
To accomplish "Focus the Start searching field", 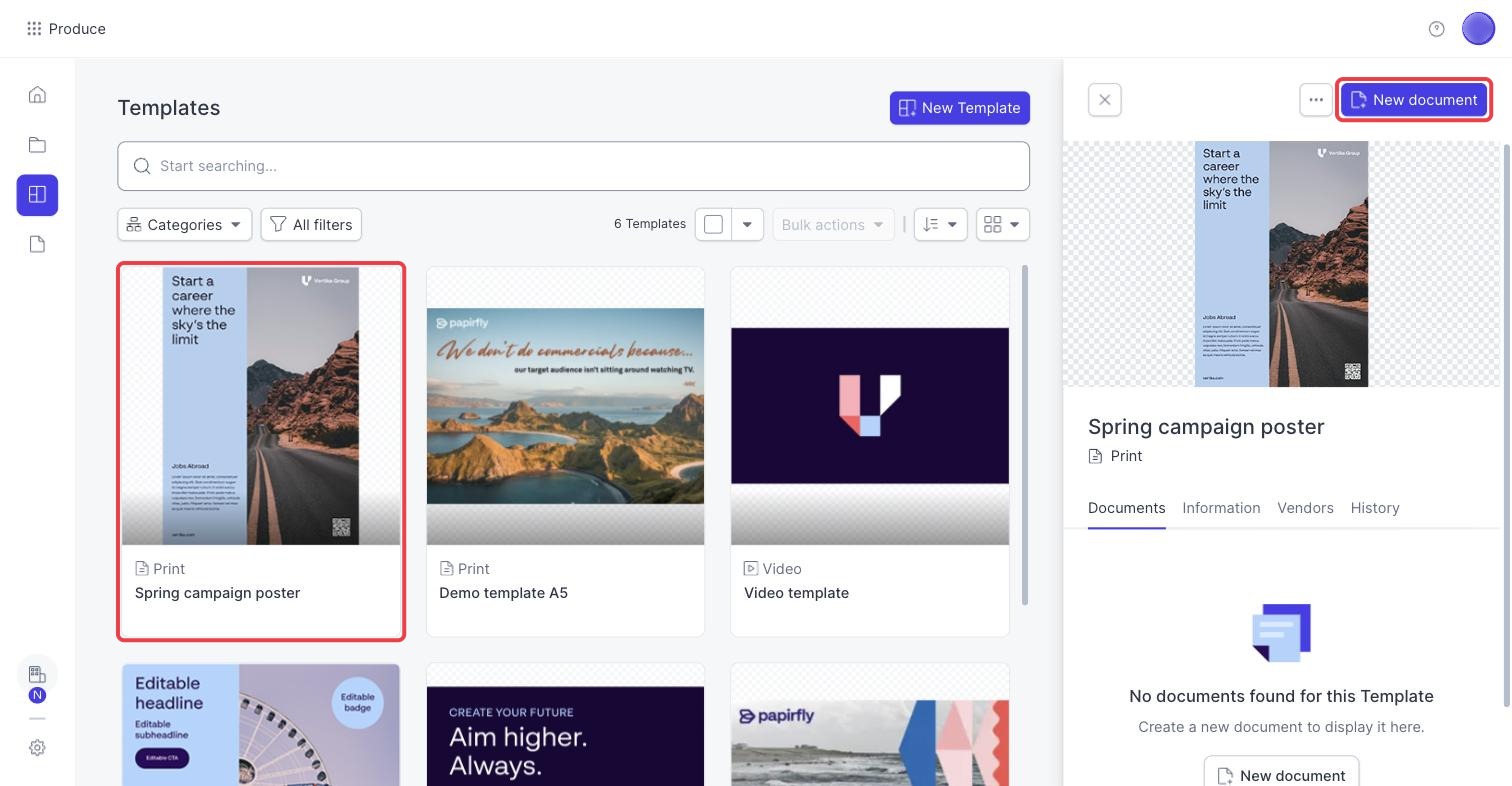I will (x=573, y=166).
